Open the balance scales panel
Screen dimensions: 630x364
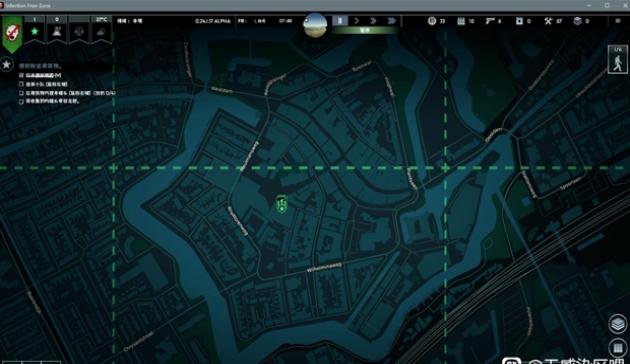tap(79, 31)
